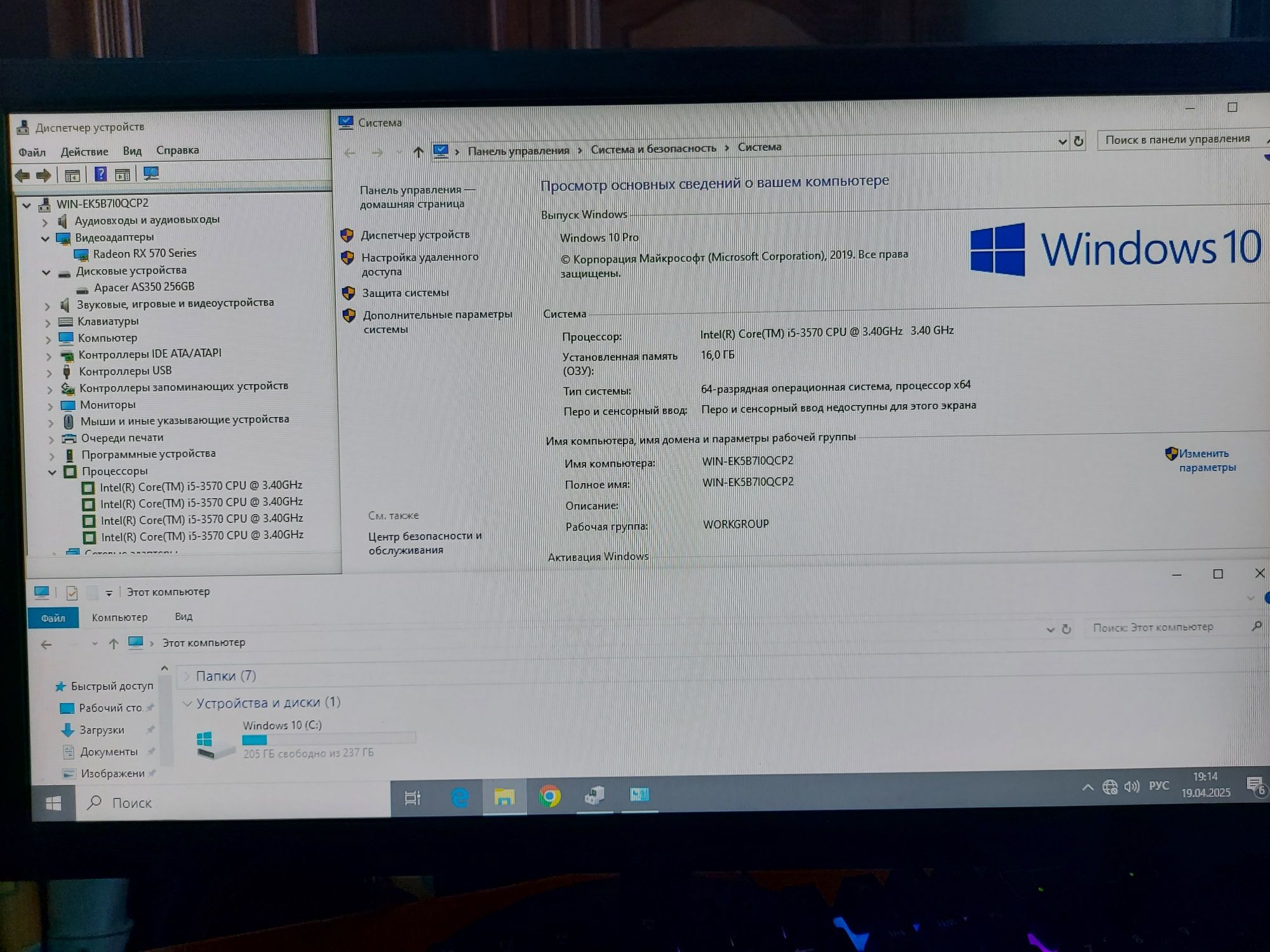Click up arrow in Explorer navigation bar
Viewport: 1270px width, 952px height.
[113, 644]
